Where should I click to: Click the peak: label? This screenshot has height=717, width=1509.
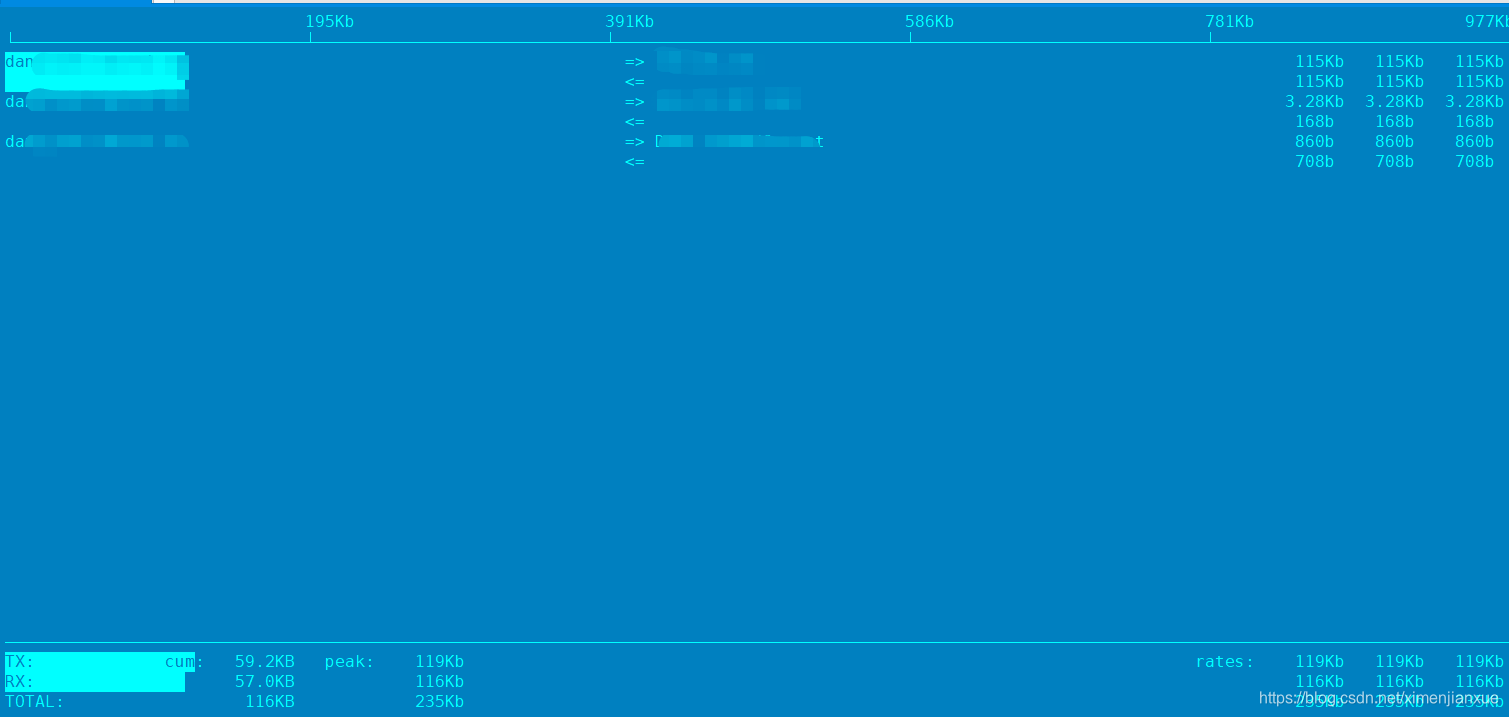tap(350, 662)
